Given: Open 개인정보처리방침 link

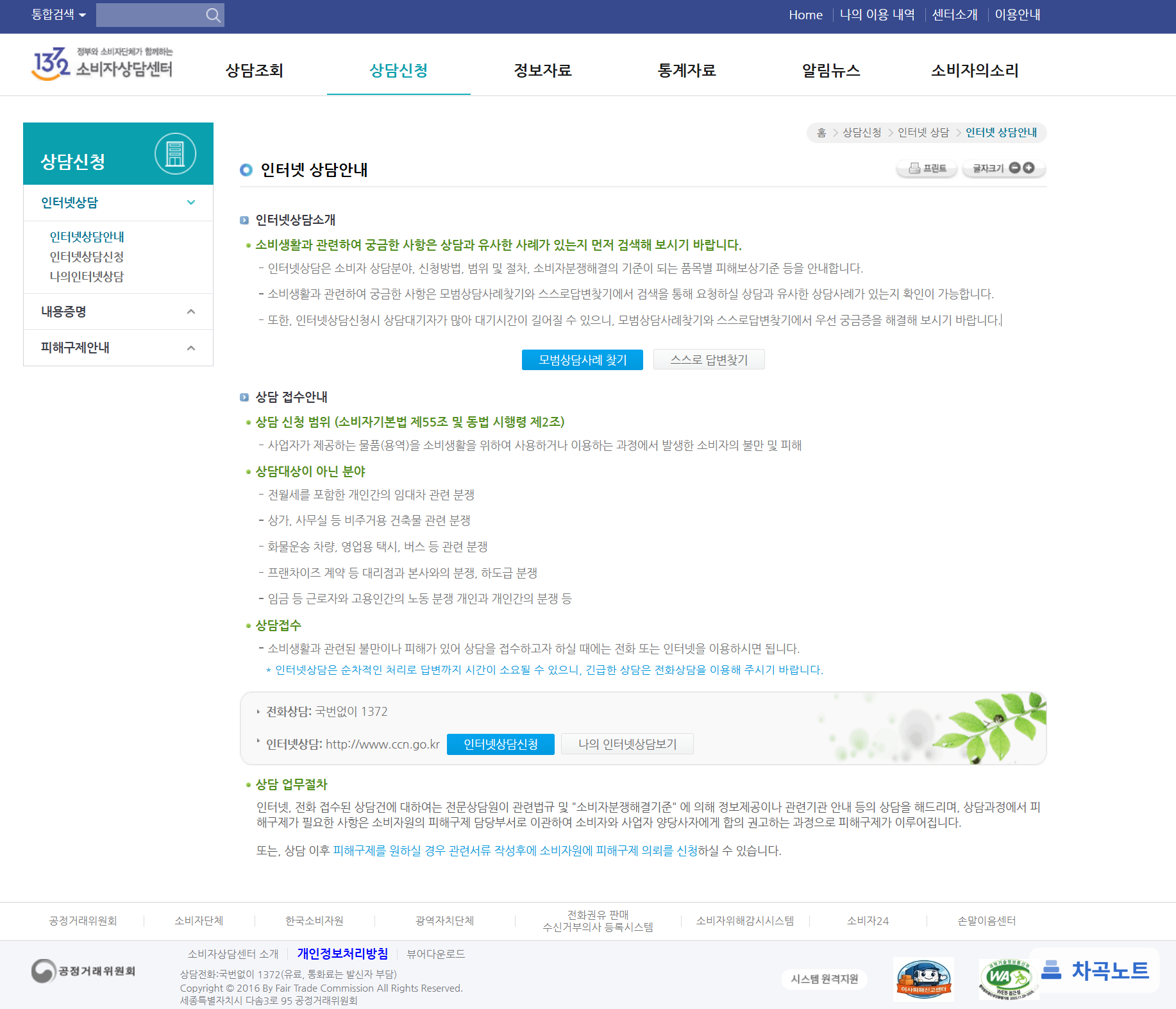Looking at the screenshot, I should tap(342, 954).
